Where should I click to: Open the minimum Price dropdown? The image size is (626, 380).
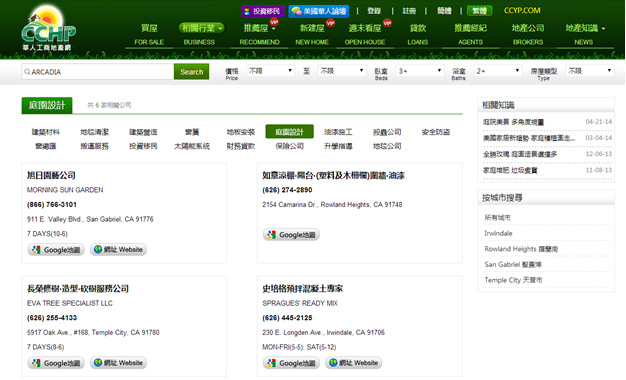click(x=270, y=71)
